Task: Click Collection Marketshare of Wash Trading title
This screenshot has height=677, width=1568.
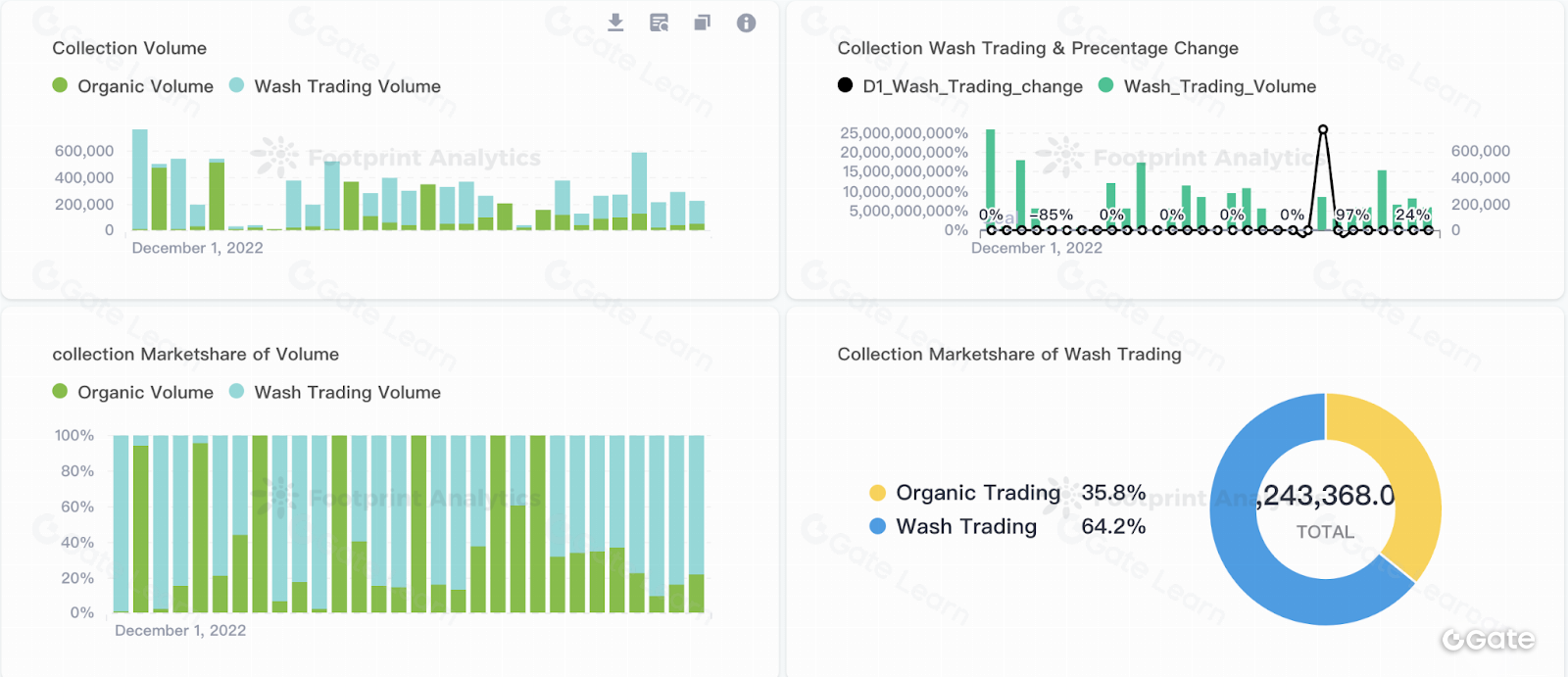Action: (1008, 354)
